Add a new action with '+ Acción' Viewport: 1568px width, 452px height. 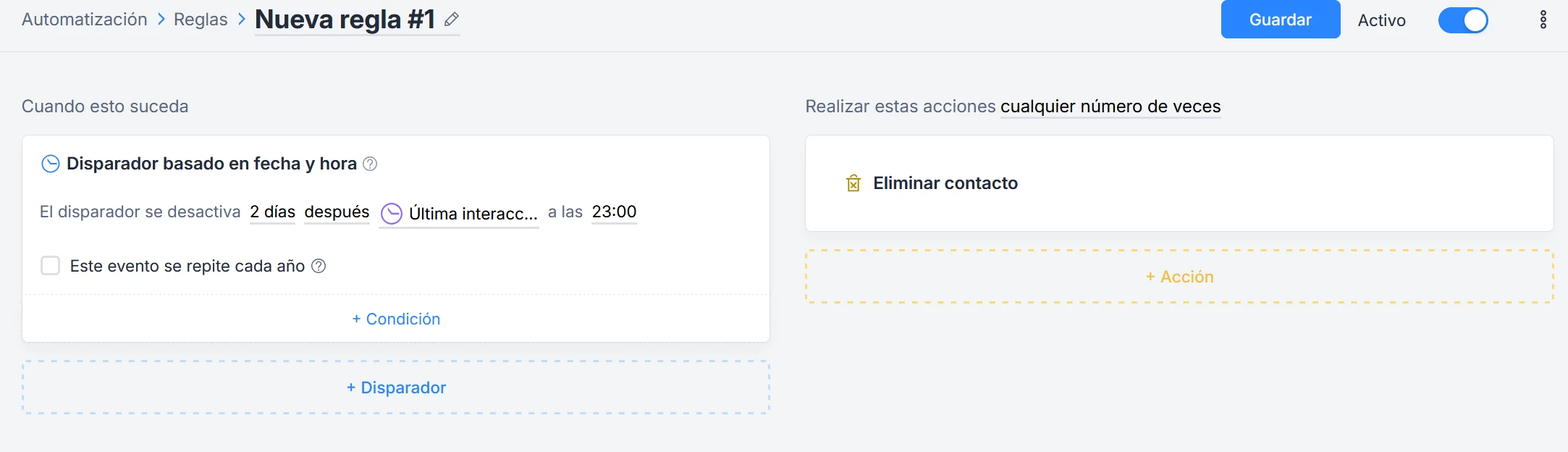(x=1179, y=277)
